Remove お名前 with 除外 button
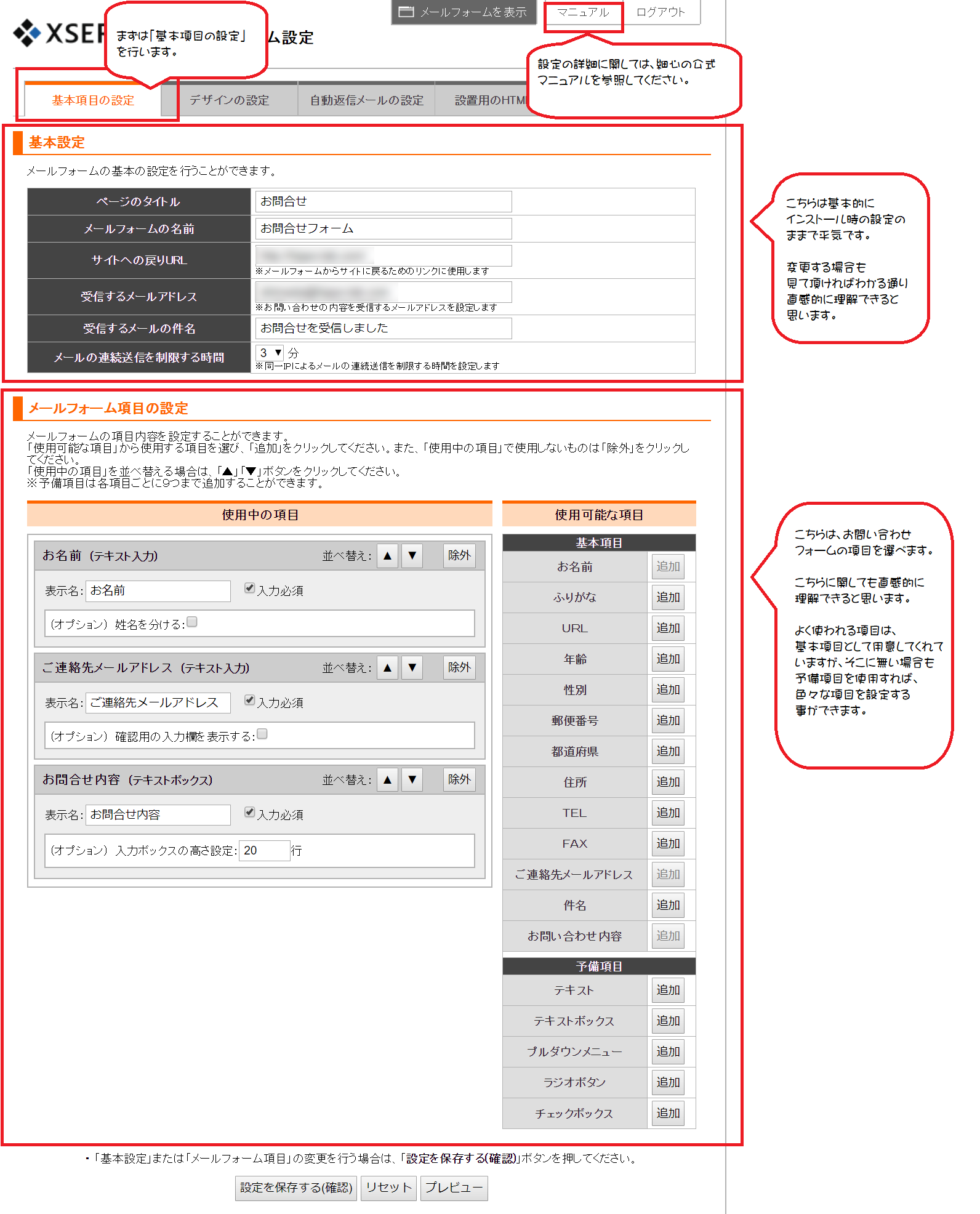This screenshot has width=980, height=1214. [459, 555]
